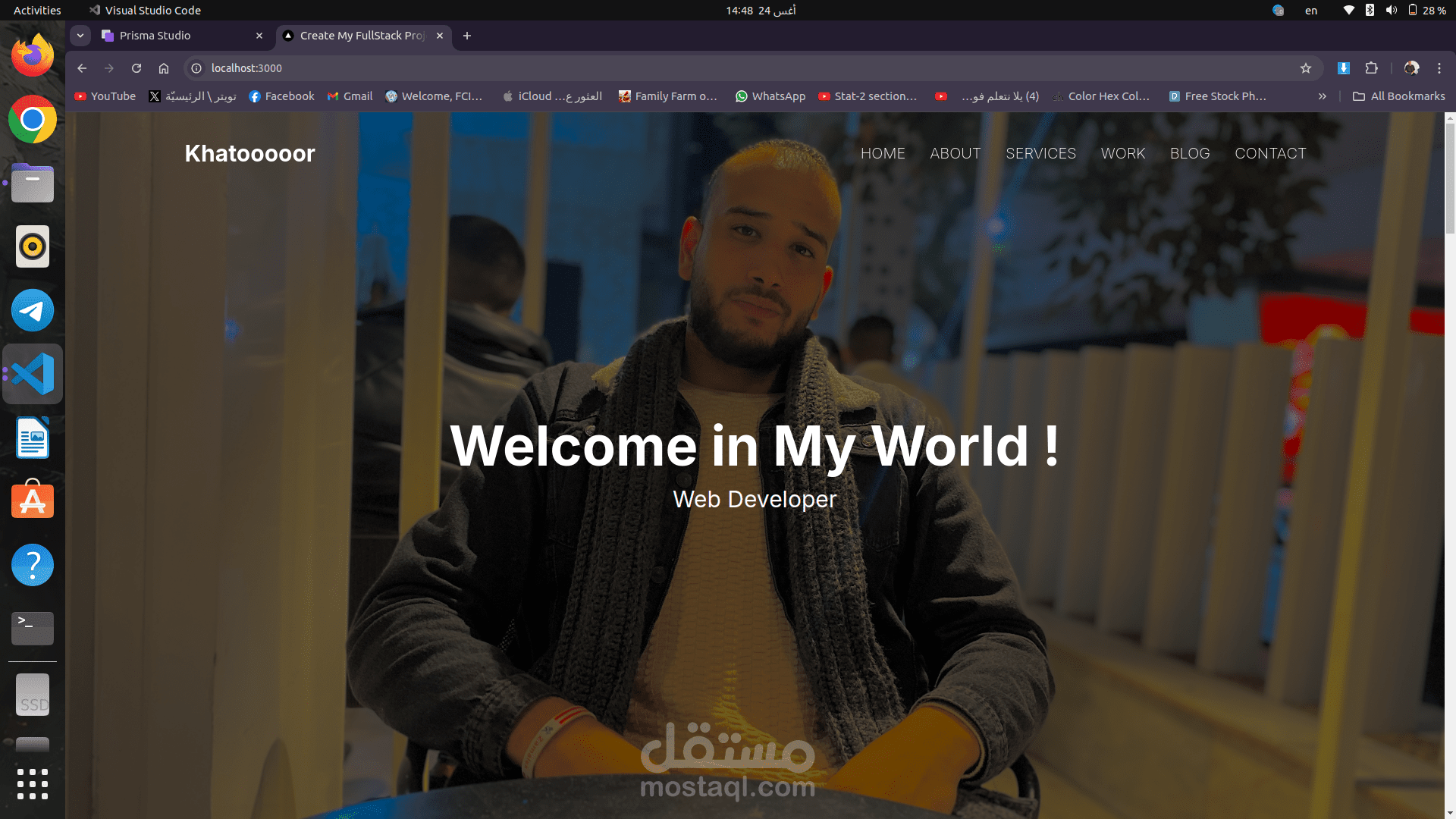Open Telegram from the dock

click(33, 310)
